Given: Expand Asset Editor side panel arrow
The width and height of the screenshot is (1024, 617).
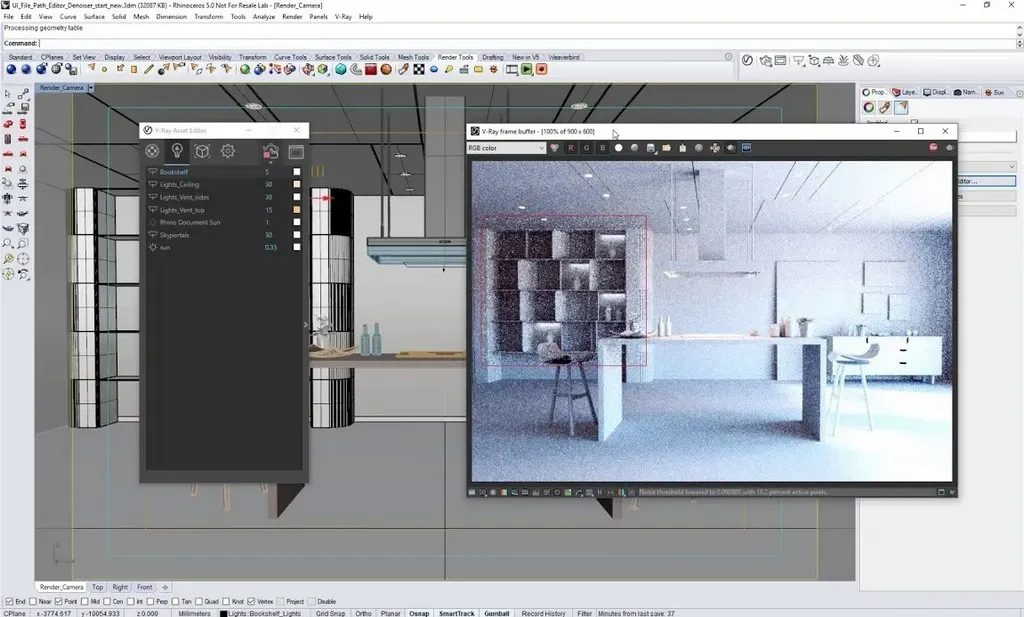Looking at the screenshot, I should pos(306,324).
